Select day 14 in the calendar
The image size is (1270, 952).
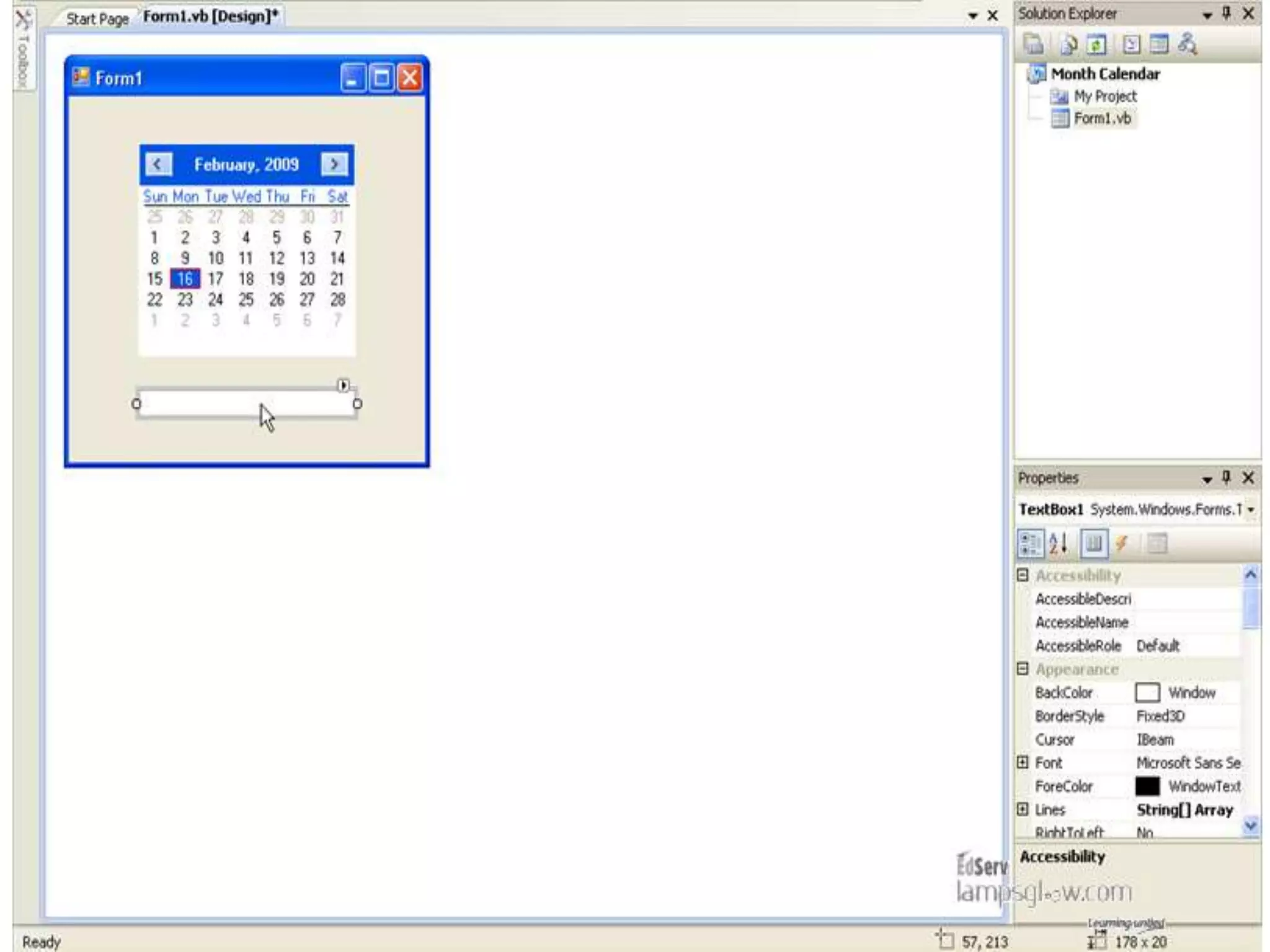point(337,258)
